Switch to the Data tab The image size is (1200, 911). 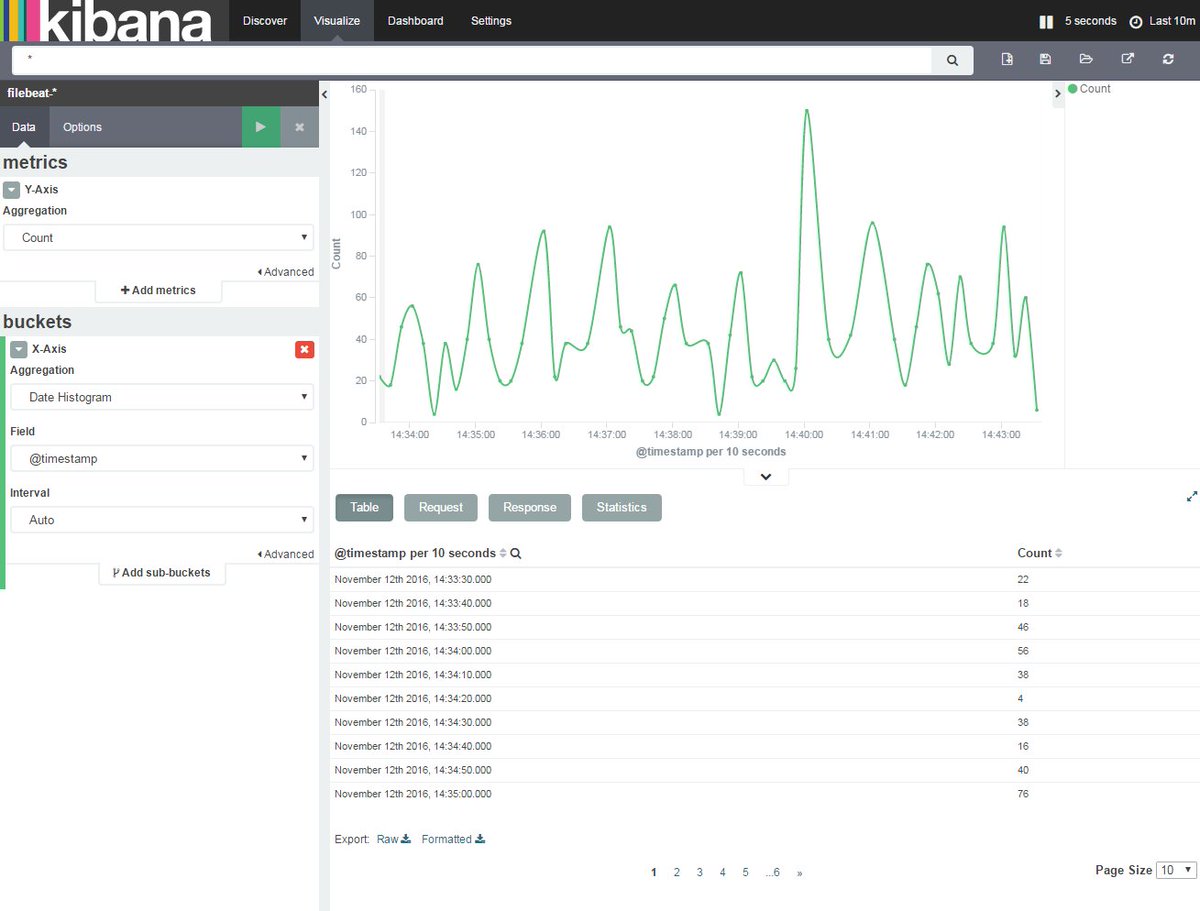pyautogui.click(x=24, y=127)
